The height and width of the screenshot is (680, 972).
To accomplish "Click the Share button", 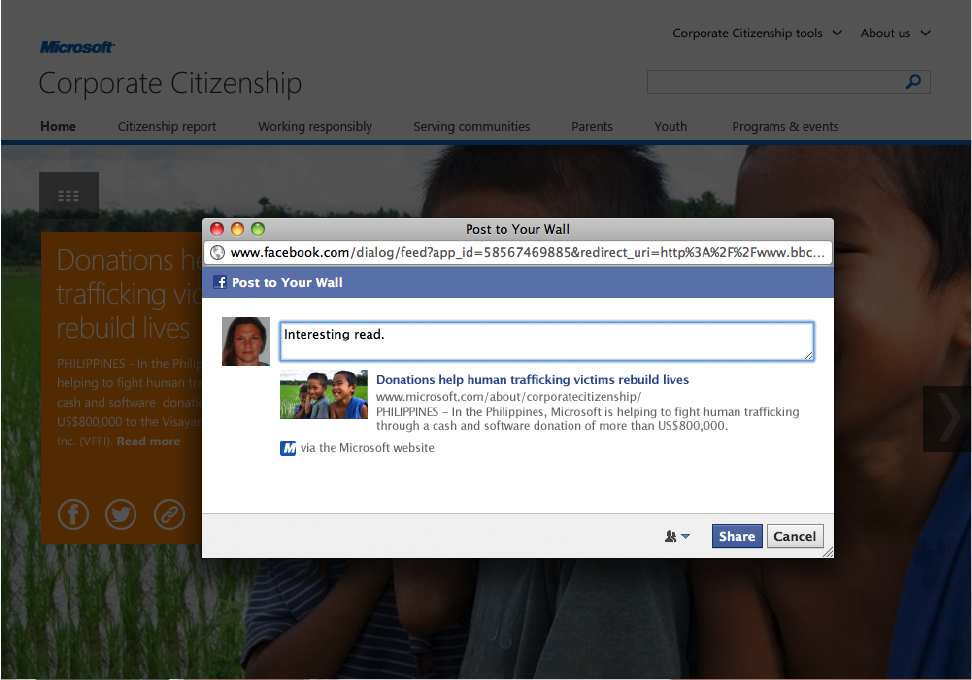I will (x=737, y=536).
